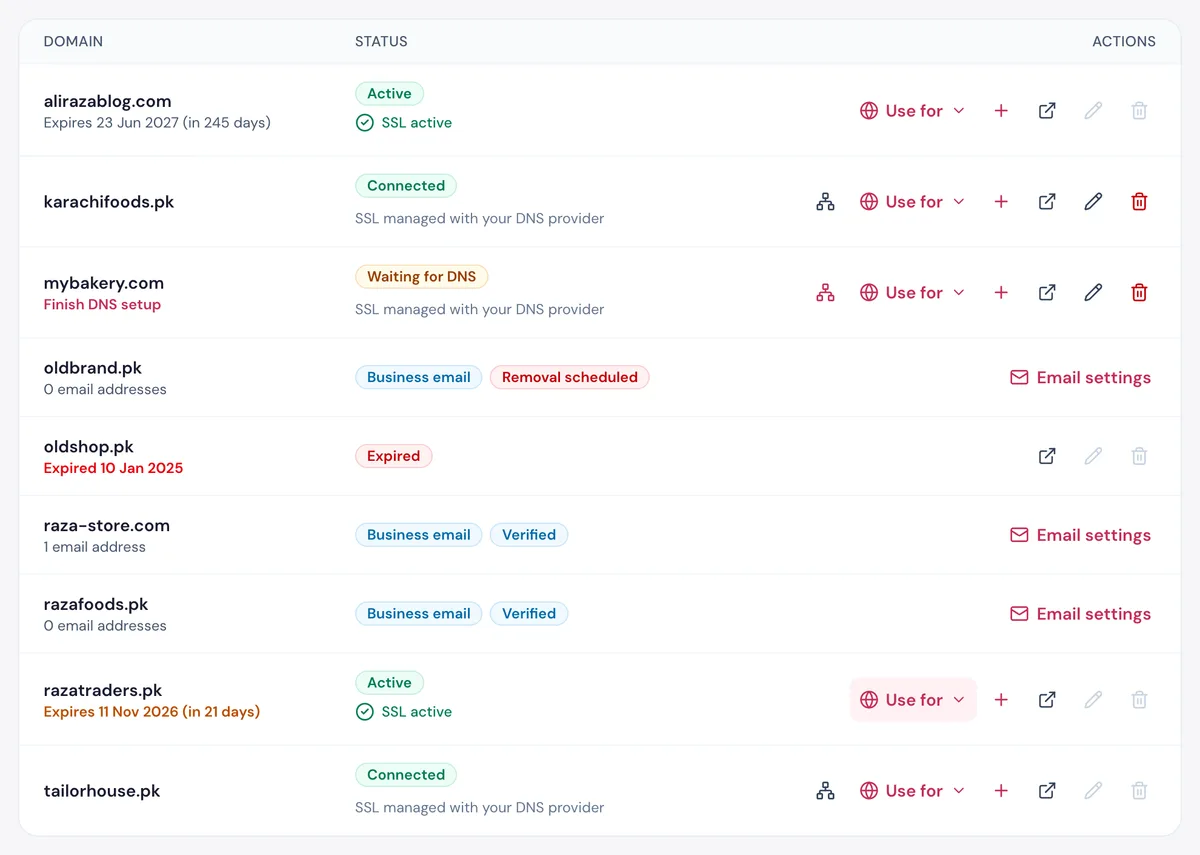Select the alirazablog.com domain name
The width and height of the screenshot is (1200, 855).
pyautogui.click(x=108, y=101)
